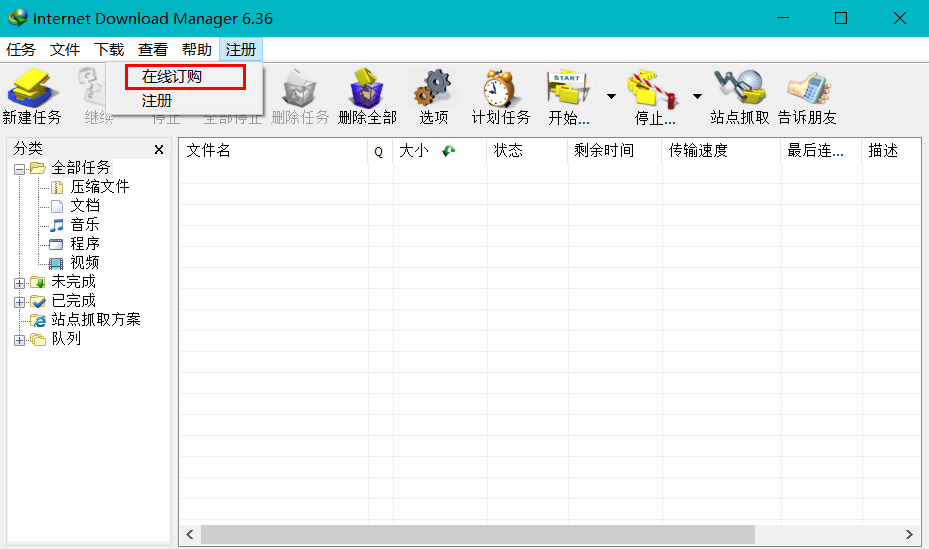The width and height of the screenshot is (929, 549).
Task: Click the 注册 menu bar item
Action: 241,50
